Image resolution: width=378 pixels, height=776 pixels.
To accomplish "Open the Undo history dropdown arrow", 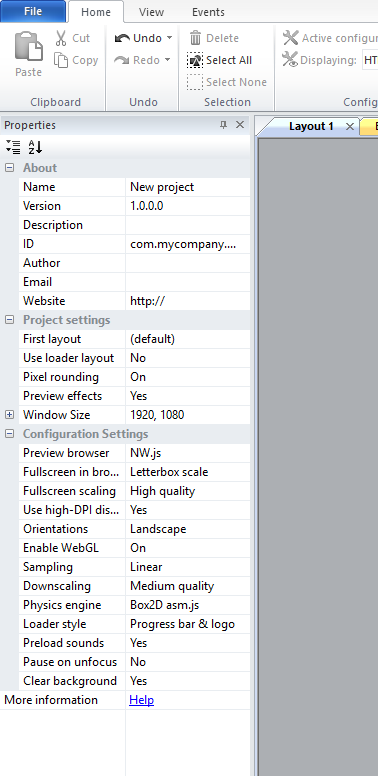I will [x=169, y=38].
